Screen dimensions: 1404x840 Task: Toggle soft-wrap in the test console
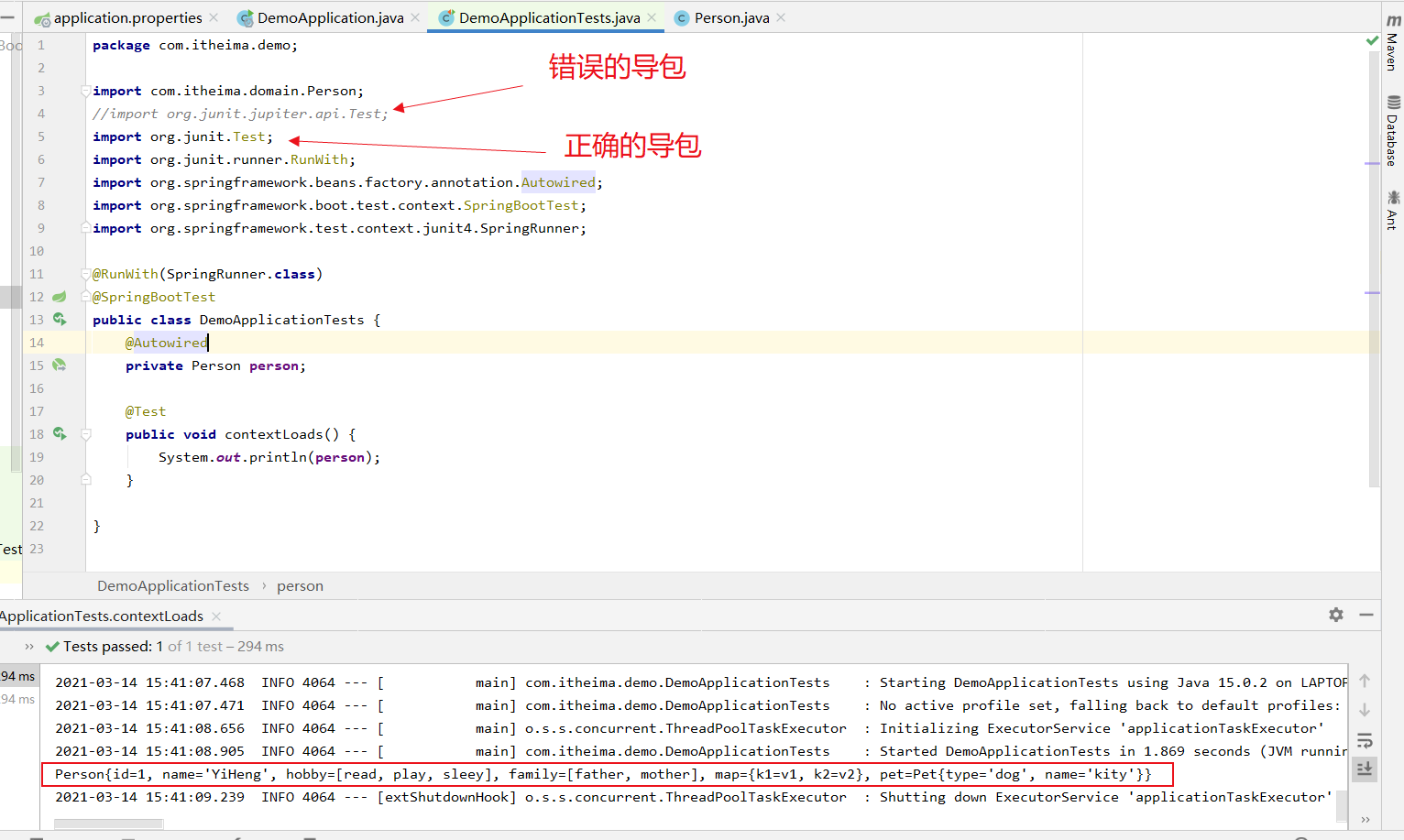(1365, 740)
